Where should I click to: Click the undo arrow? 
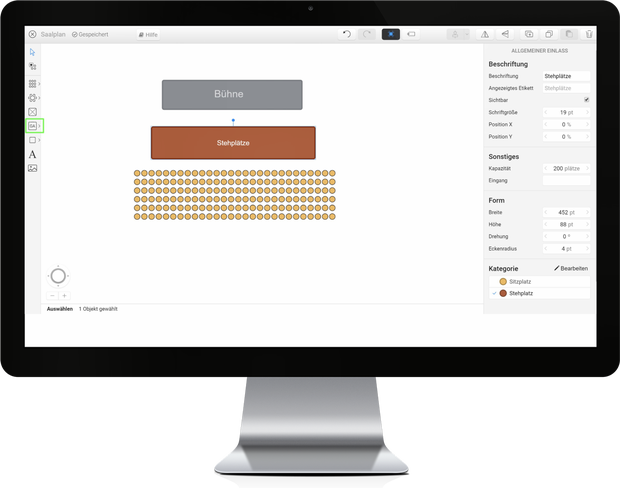click(x=347, y=34)
